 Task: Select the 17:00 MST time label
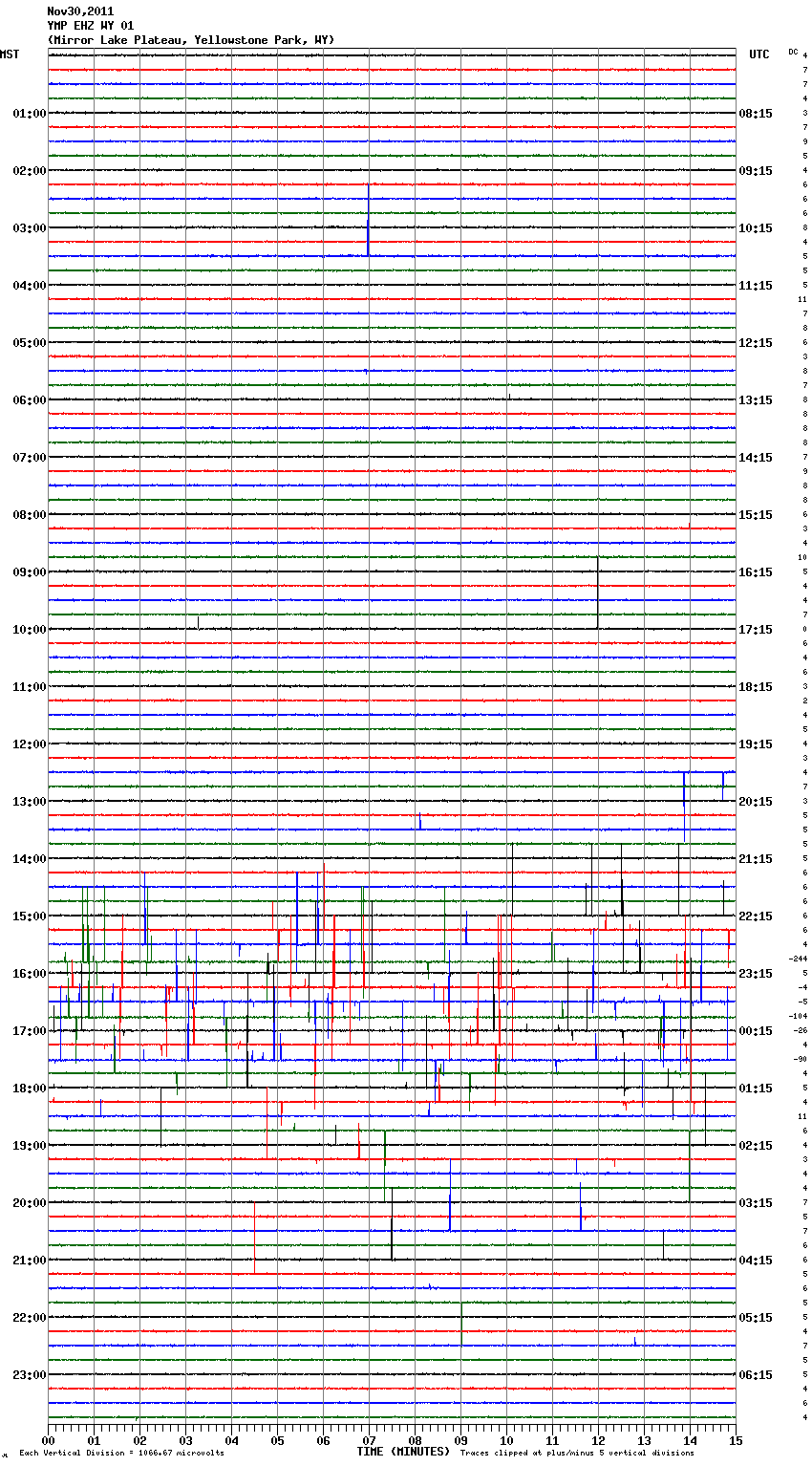[x=29, y=1031]
